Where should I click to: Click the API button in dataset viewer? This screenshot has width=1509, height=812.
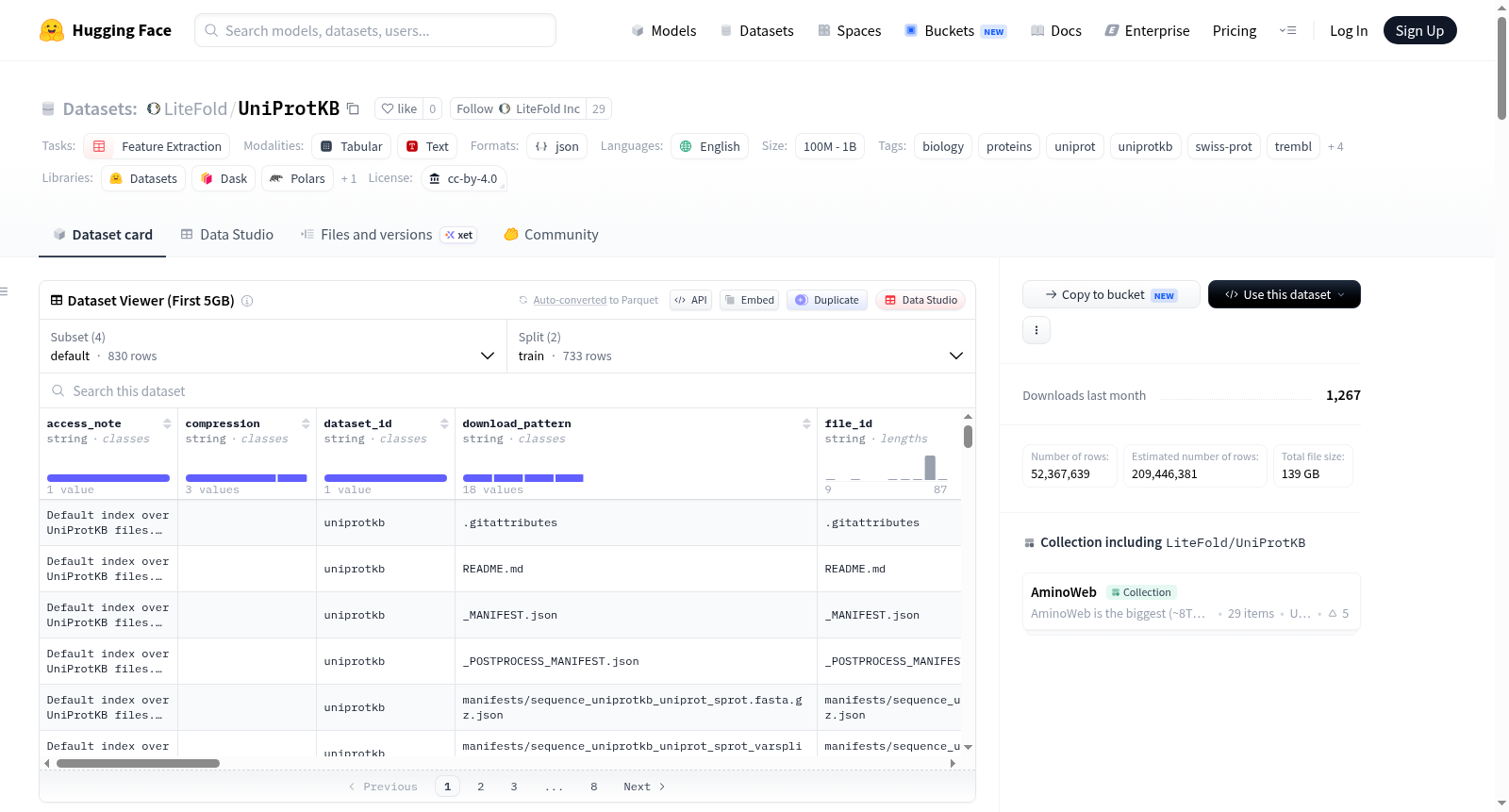click(690, 300)
